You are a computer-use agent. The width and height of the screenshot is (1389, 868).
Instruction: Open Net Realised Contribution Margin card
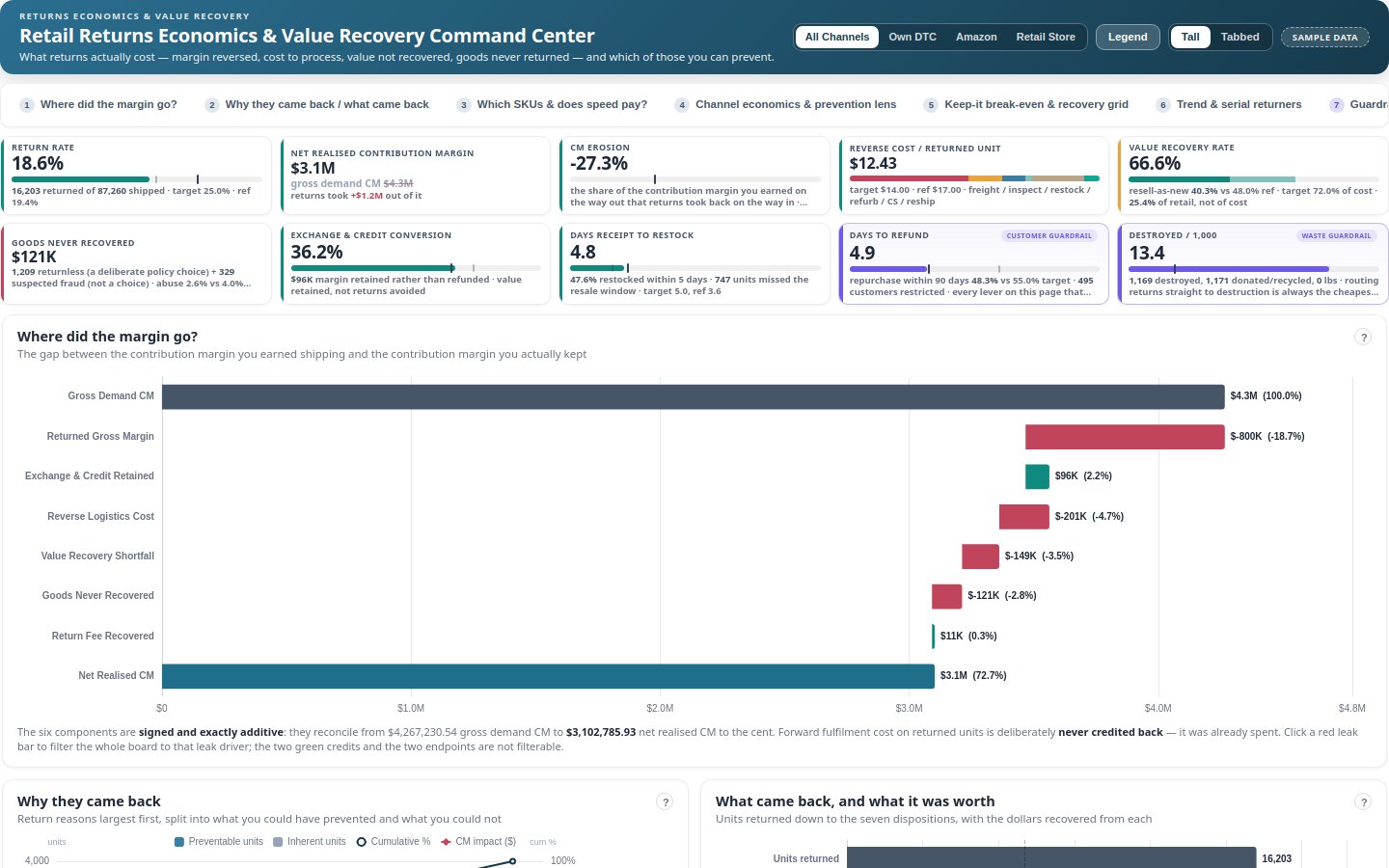pyautogui.click(x=416, y=176)
